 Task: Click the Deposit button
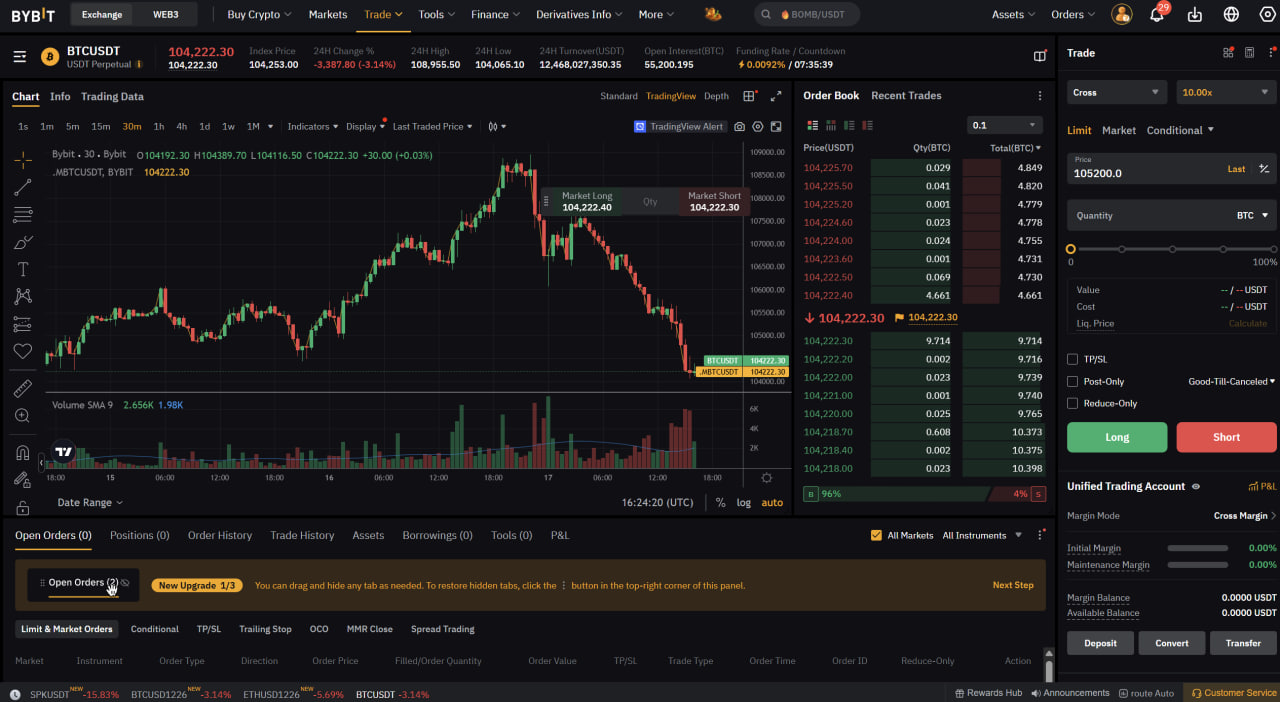click(1100, 643)
